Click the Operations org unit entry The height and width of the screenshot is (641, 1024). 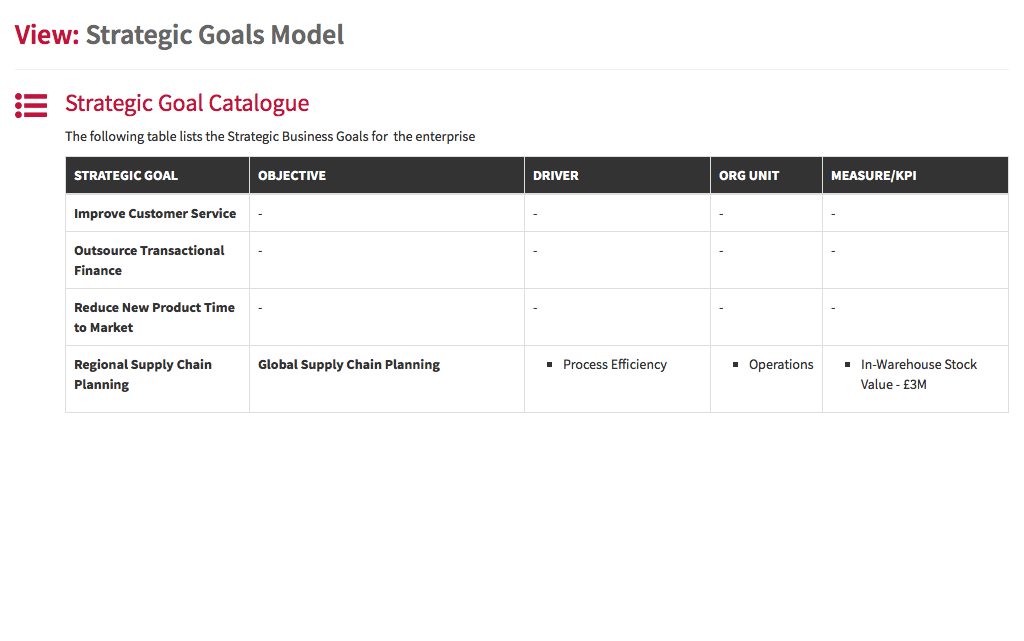coord(781,365)
